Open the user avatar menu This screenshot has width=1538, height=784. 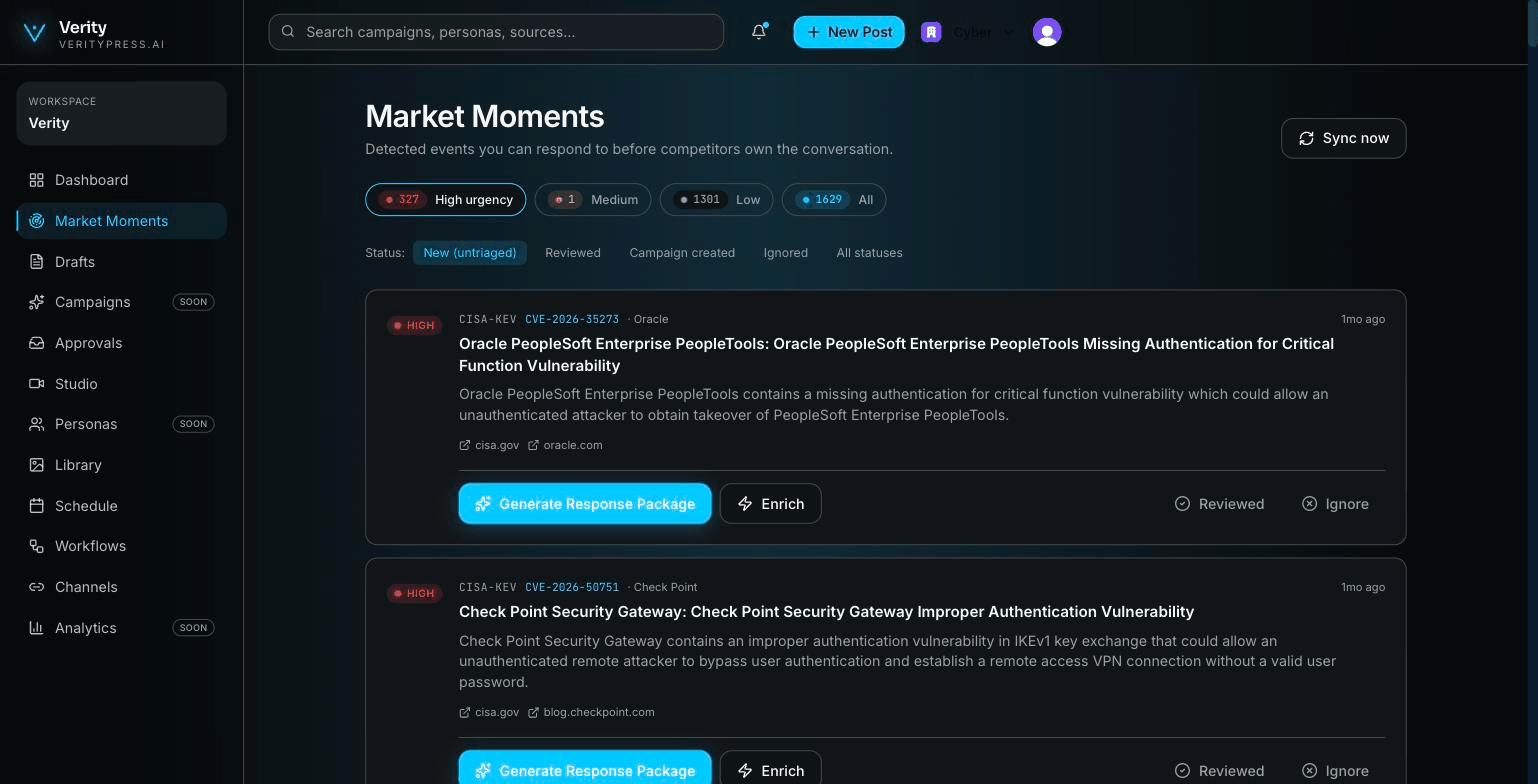1047,32
